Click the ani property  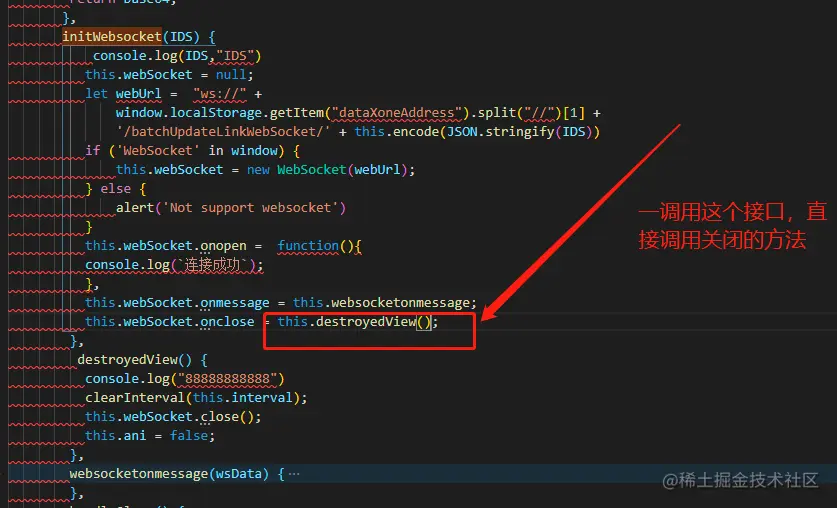pos(135,436)
